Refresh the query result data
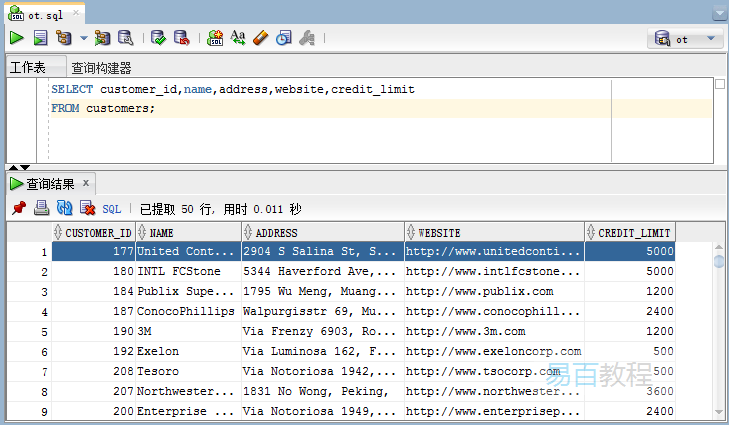The width and height of the screenshot is (729, 425). pos(64,208)
